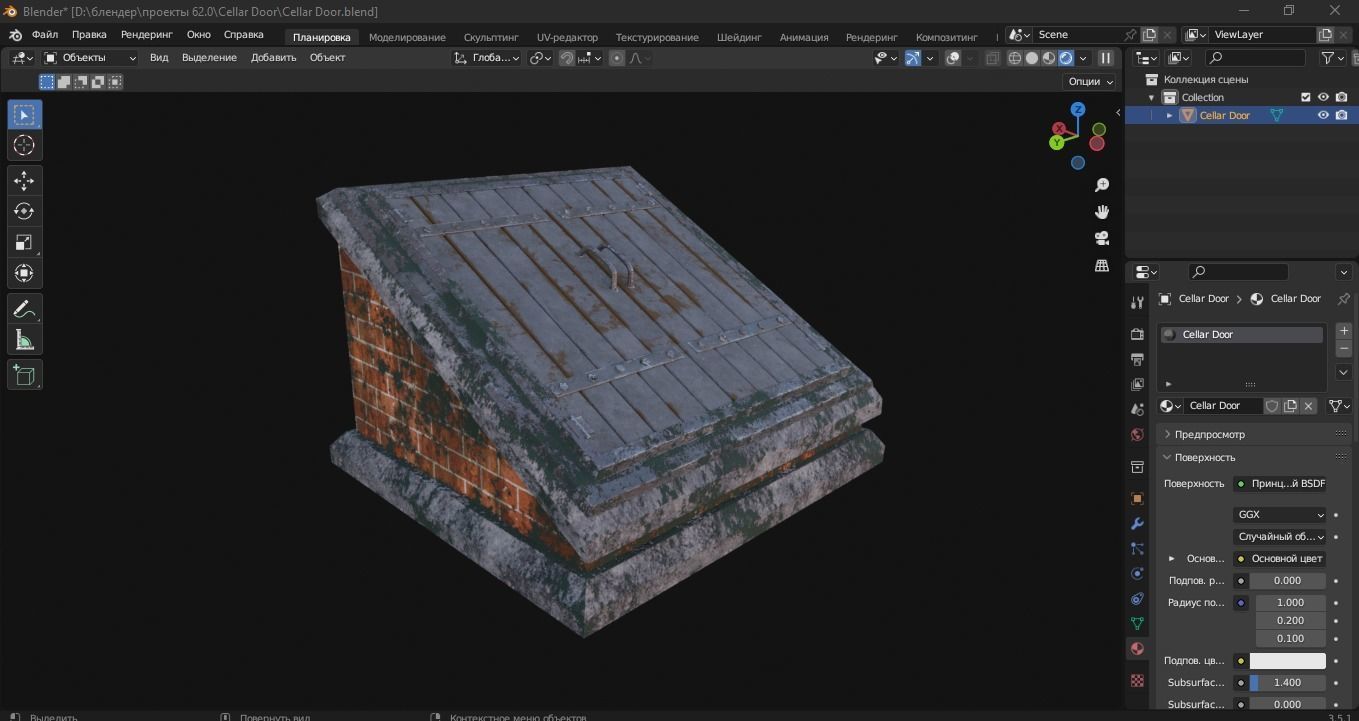Pause viewport render preview

tap(1106, 58)
